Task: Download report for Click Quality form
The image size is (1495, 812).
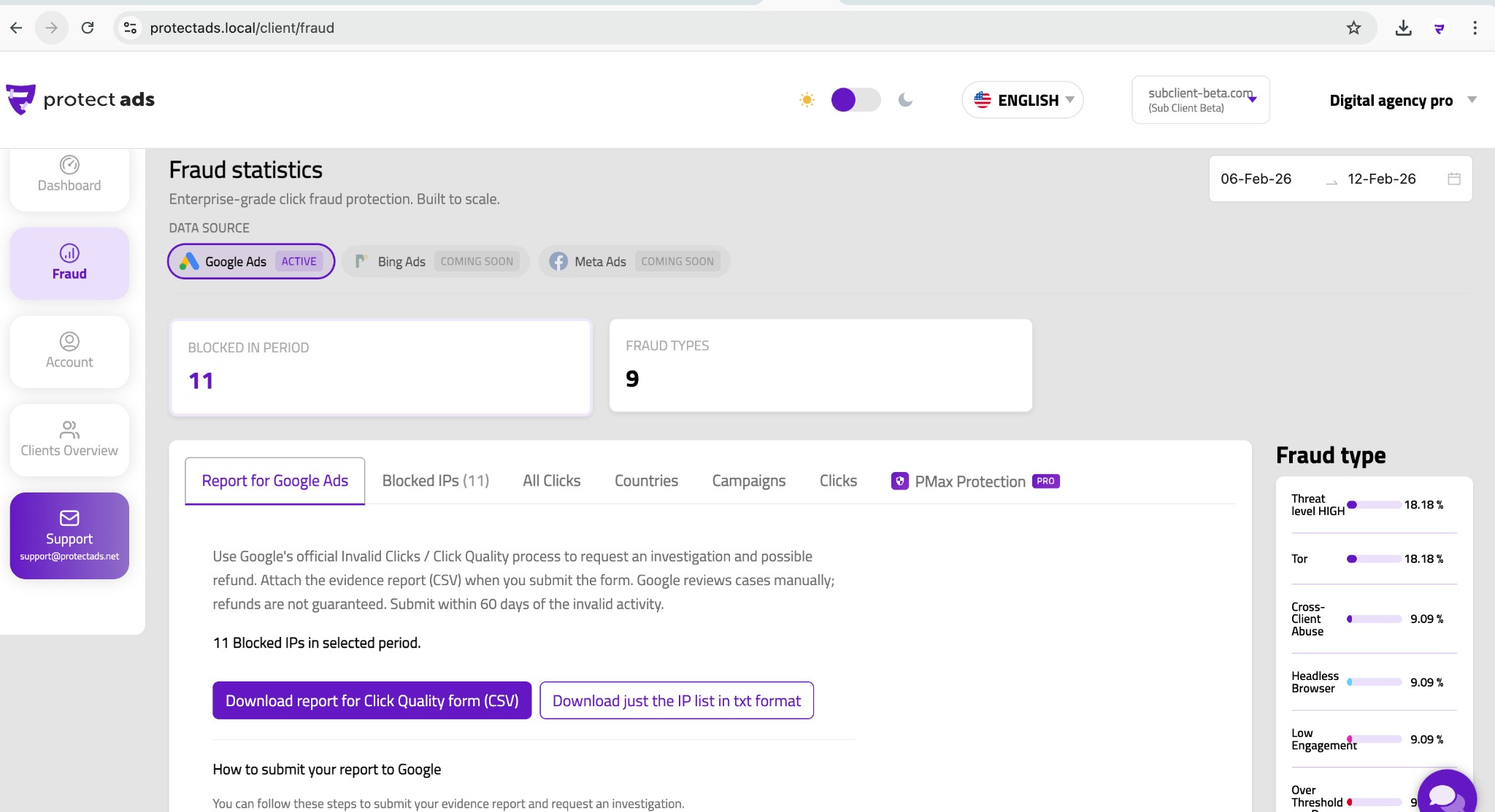Action: click(x=372, y=700)
